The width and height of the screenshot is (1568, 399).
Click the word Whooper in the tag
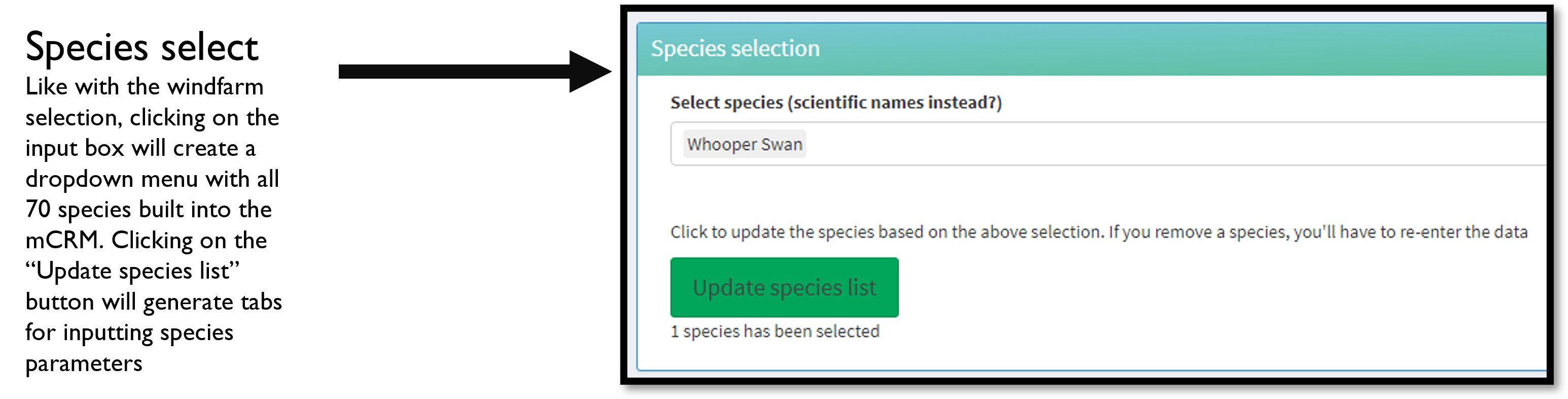pos(722,144)
